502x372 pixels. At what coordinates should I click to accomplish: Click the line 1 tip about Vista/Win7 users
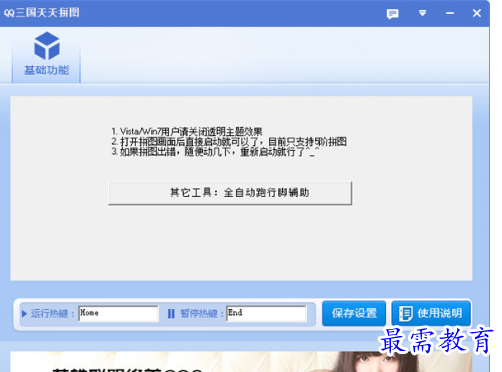[x=187, y=131]
